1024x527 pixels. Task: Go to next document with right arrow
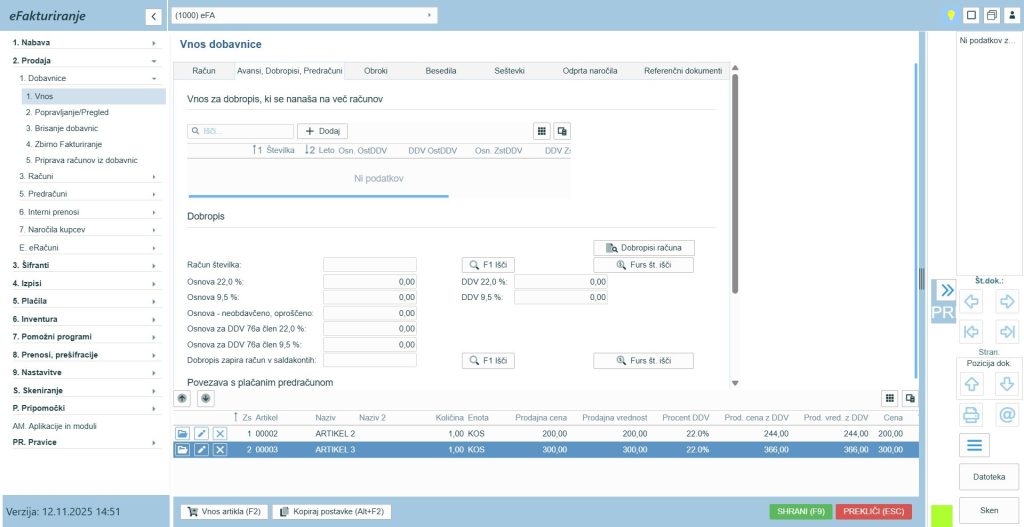point(1007,301)
